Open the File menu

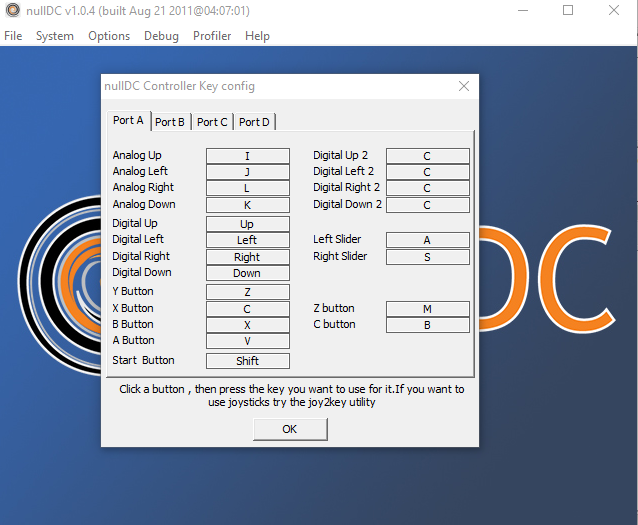[x=13, y=36]
